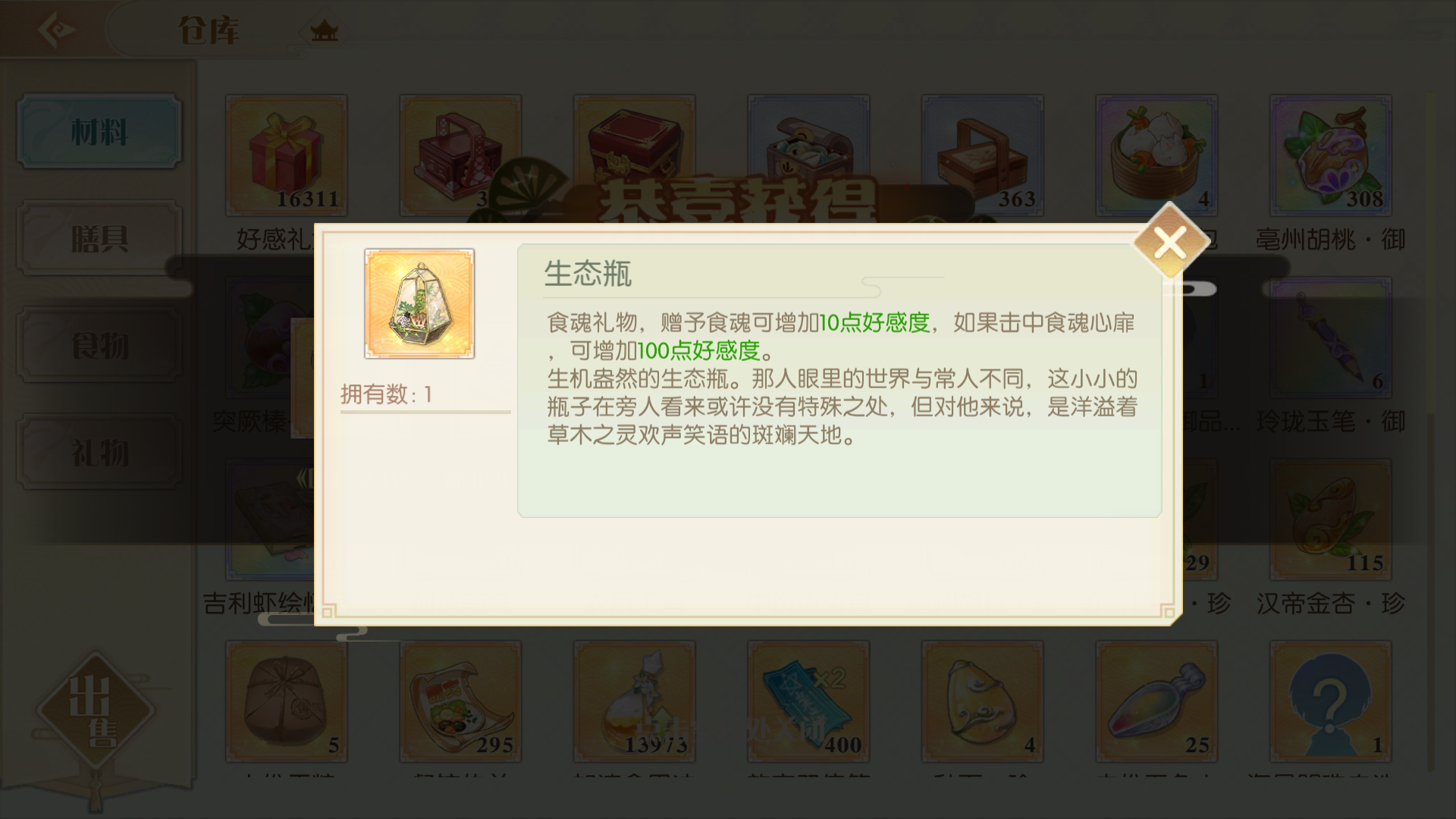Close the 生态瓶 item detail popup
Viewport: 1456px width, 819px height.
click(x=1170, y=243)
